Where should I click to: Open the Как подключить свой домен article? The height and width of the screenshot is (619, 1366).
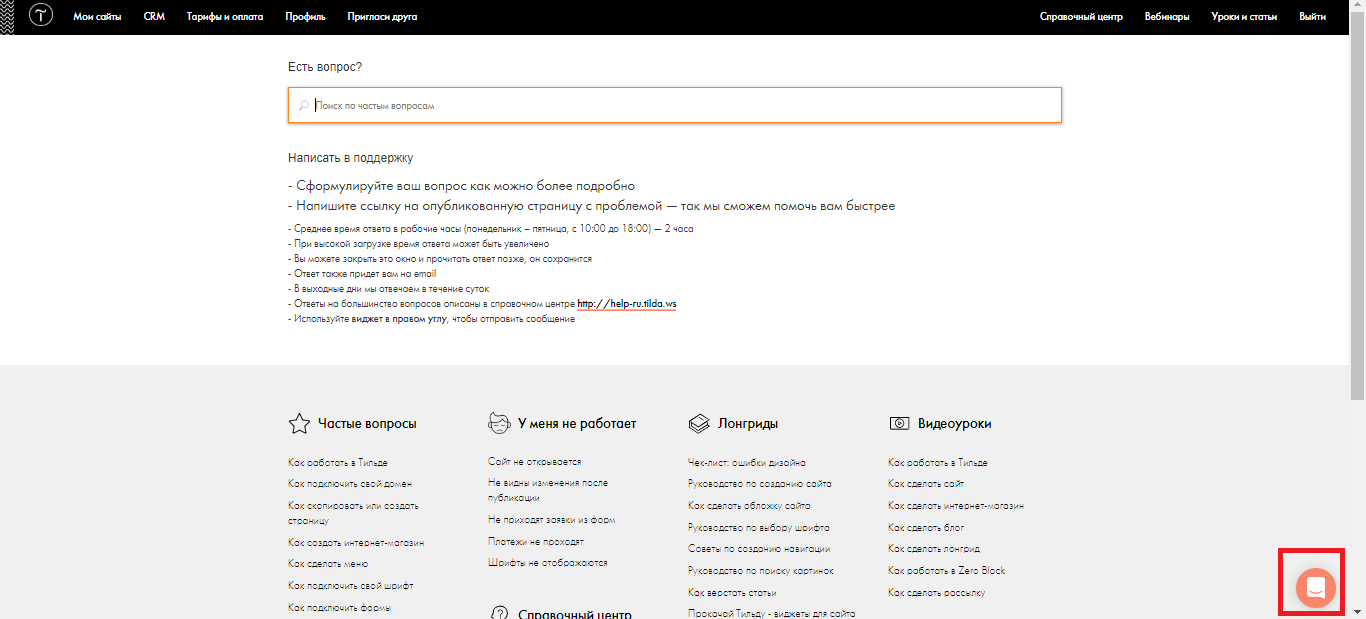coord(349,484)
